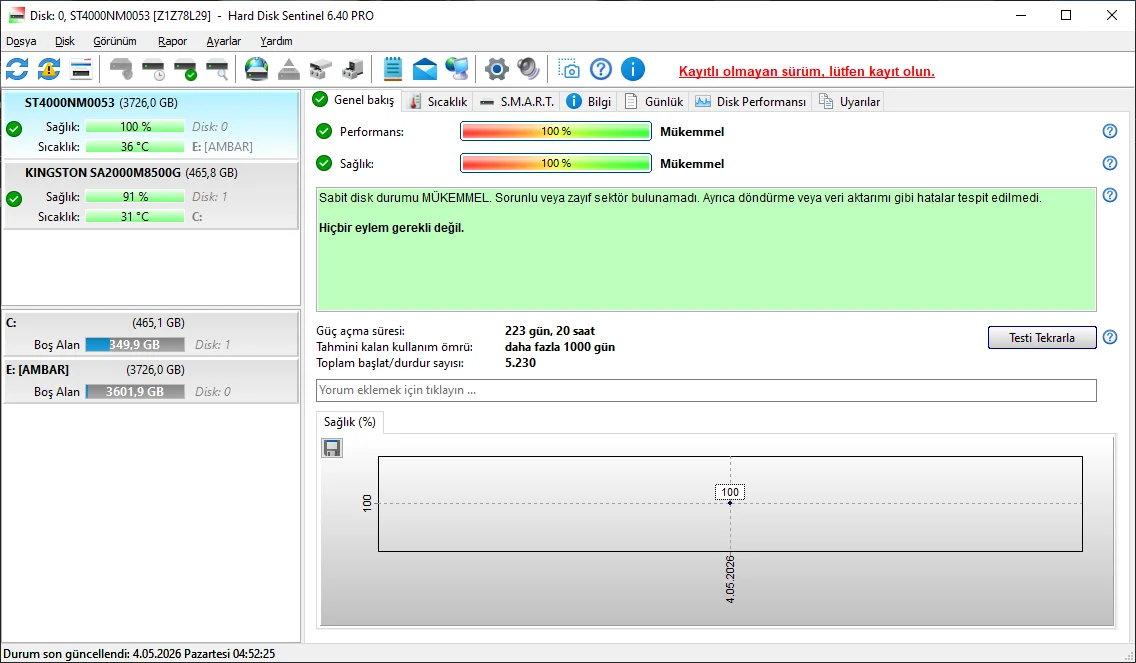This screenshot has height=663, width=1136.
Task: Switch to the Bilgi tab
Action: click(x=589, y=101)
